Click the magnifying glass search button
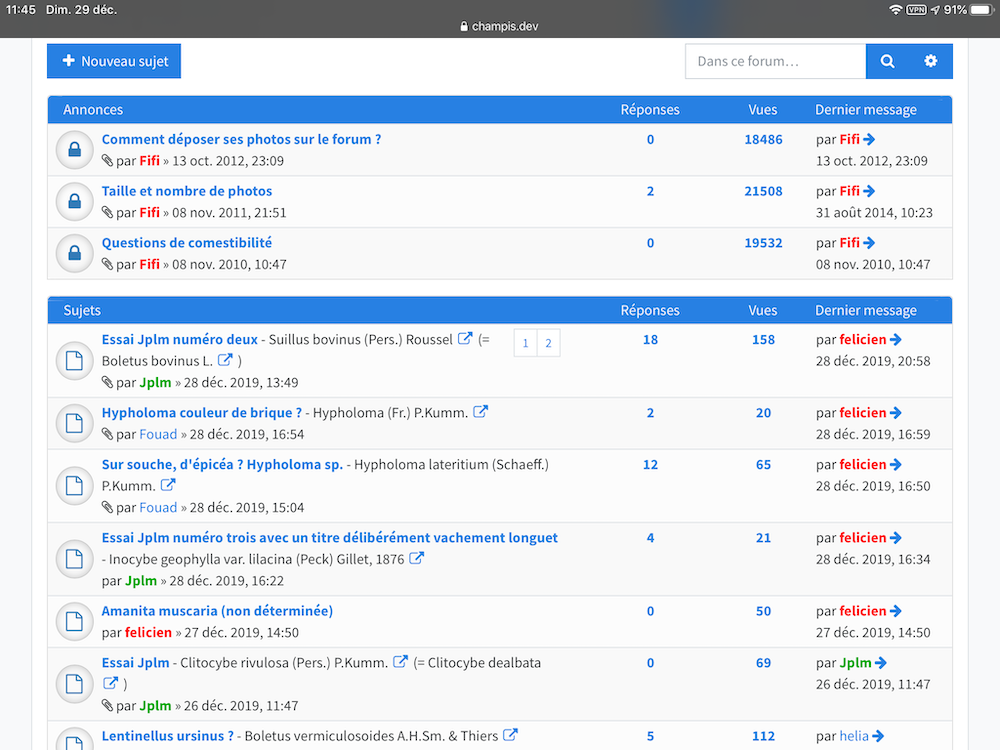1000x750 pixels. [887, 61]
